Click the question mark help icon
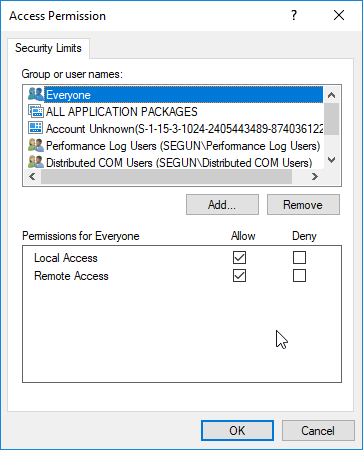Viewport: 363px width, 450px height. (x=294, y=15)
